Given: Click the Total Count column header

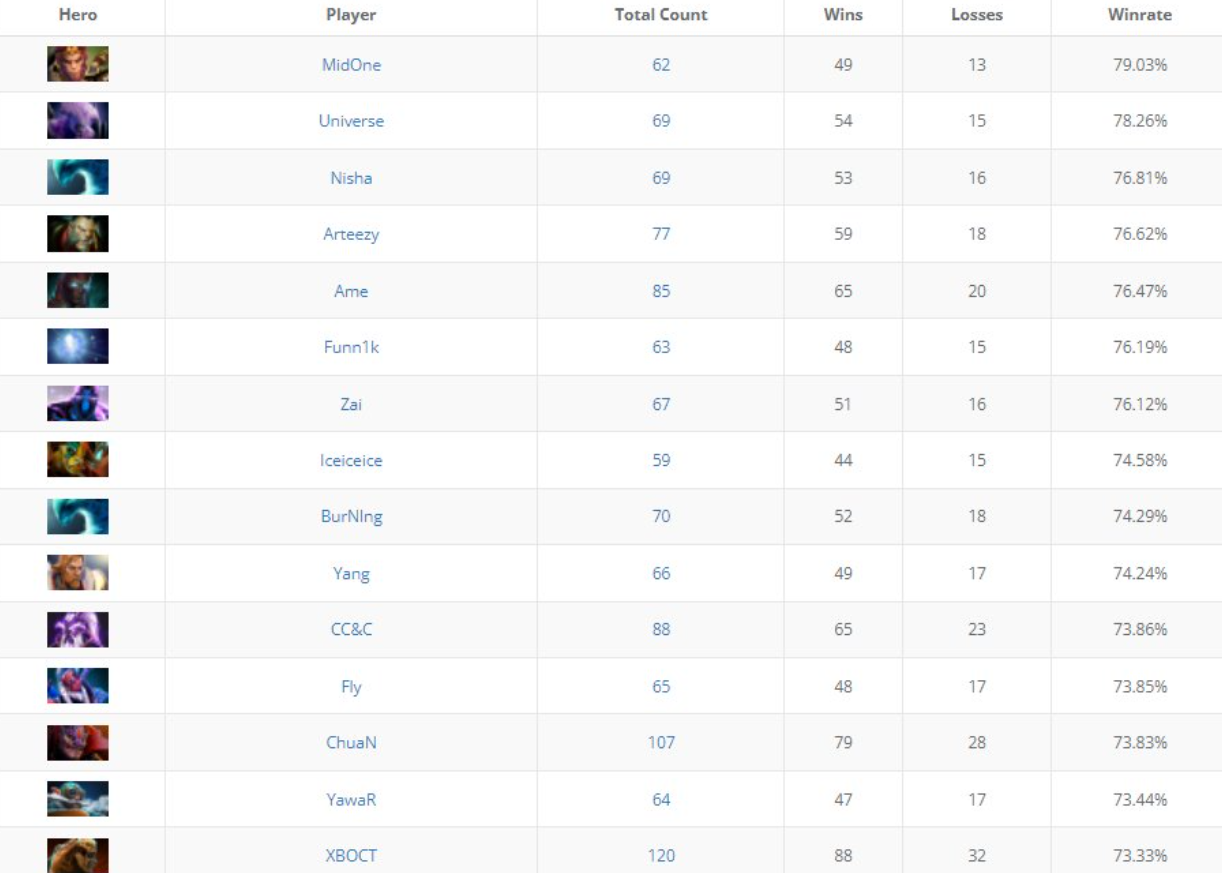Looking at the screenshot, I should coord(661,15).
